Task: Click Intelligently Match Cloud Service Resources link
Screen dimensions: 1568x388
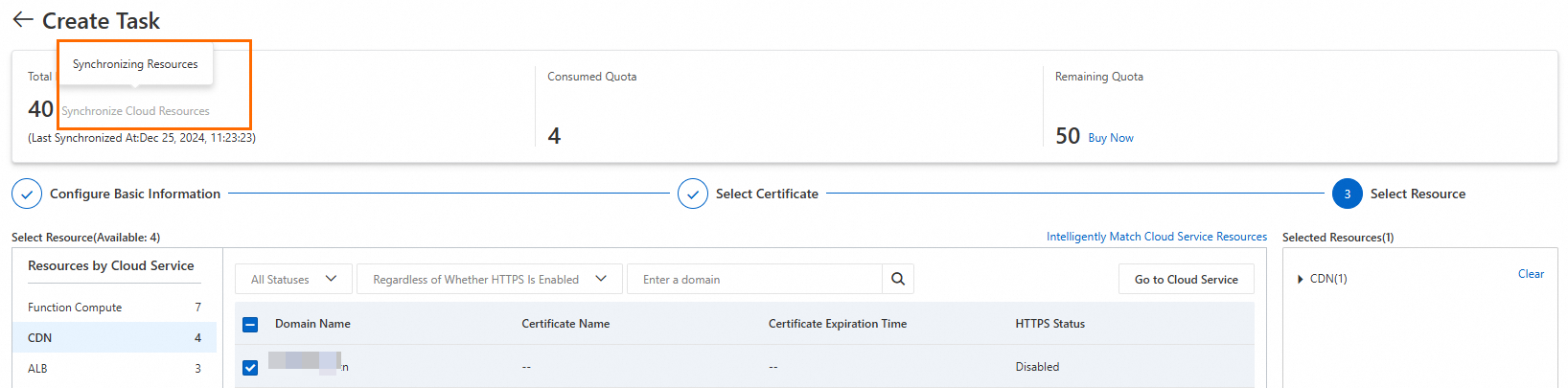Action: (1156, 237)
